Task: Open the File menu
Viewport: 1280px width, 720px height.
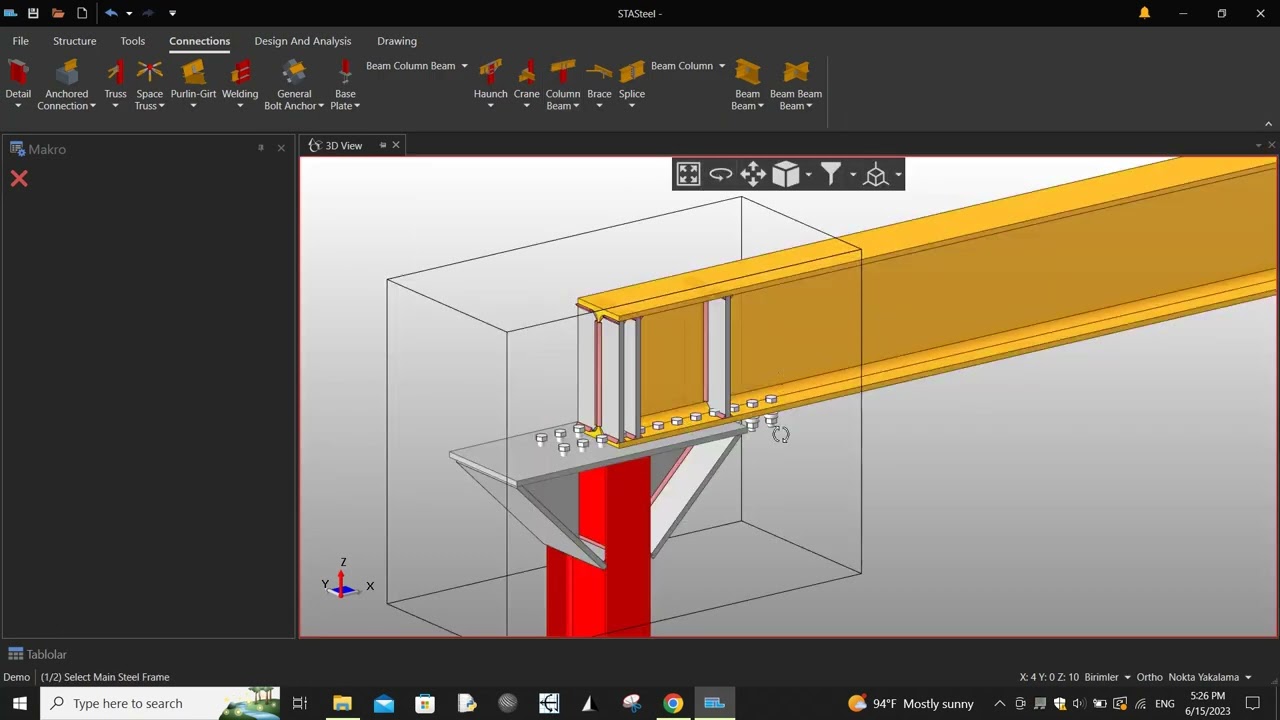Action: pos(20,41)
